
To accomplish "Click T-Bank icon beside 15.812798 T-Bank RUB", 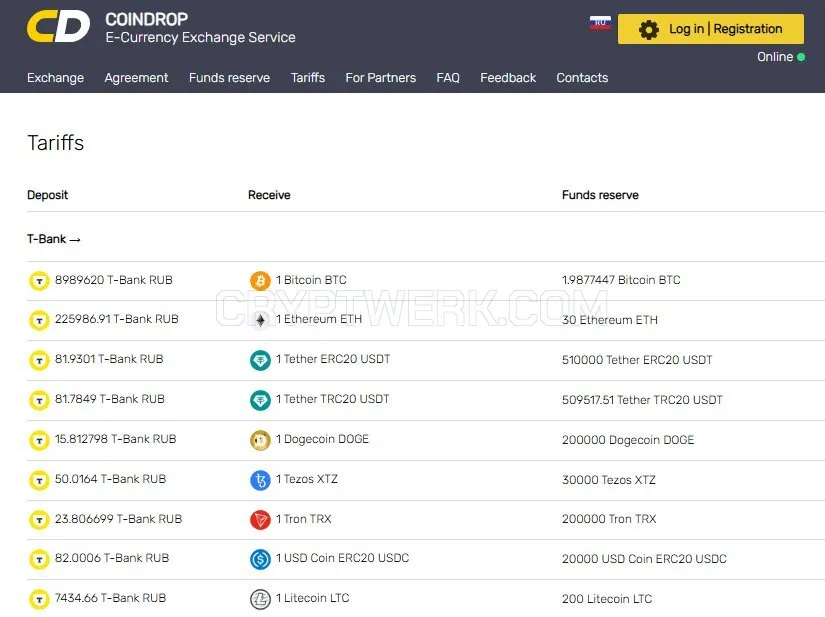I will point(39,440).
